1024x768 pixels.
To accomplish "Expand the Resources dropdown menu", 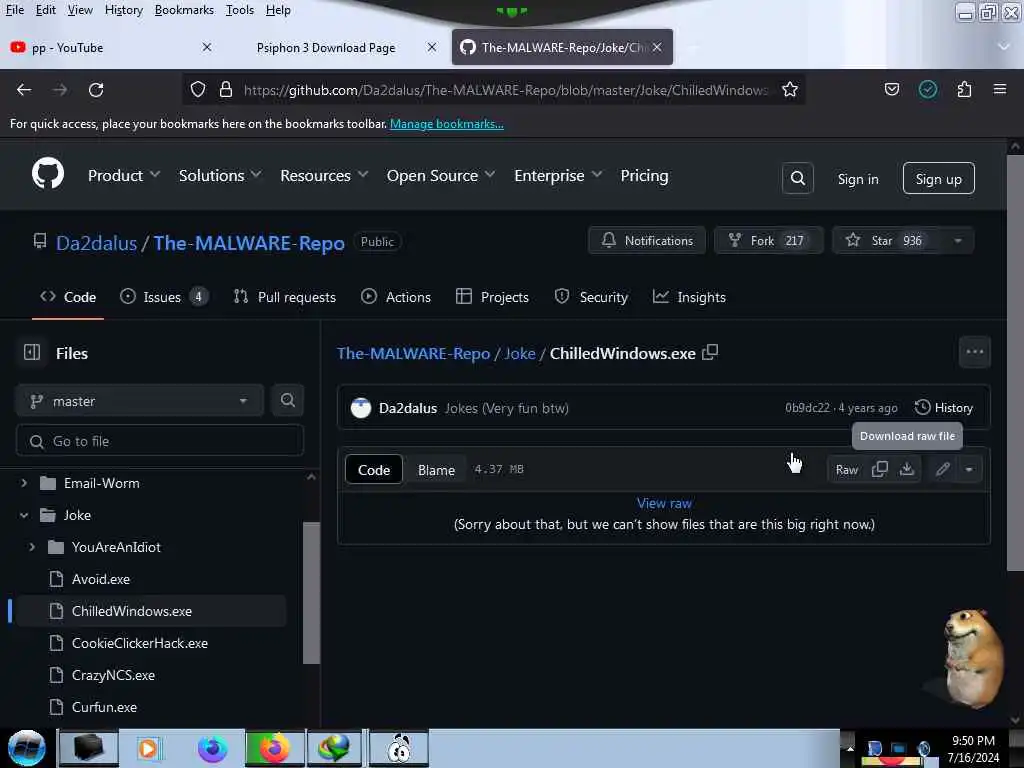I will pos(324,175).
